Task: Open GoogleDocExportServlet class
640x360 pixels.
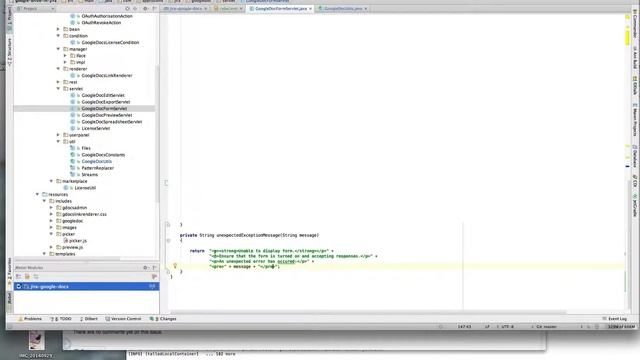Action: [x=106, y=102]
